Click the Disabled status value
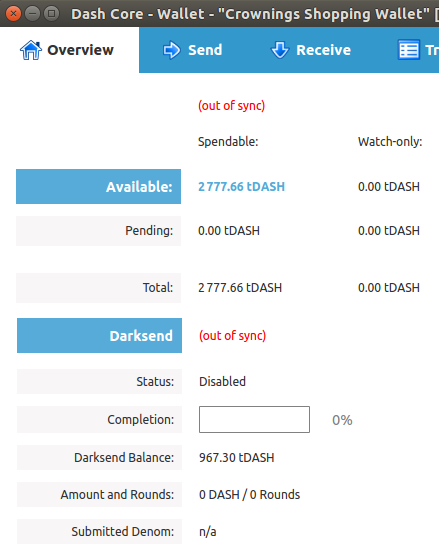The image size is (439, 551). tap(222, 382)
